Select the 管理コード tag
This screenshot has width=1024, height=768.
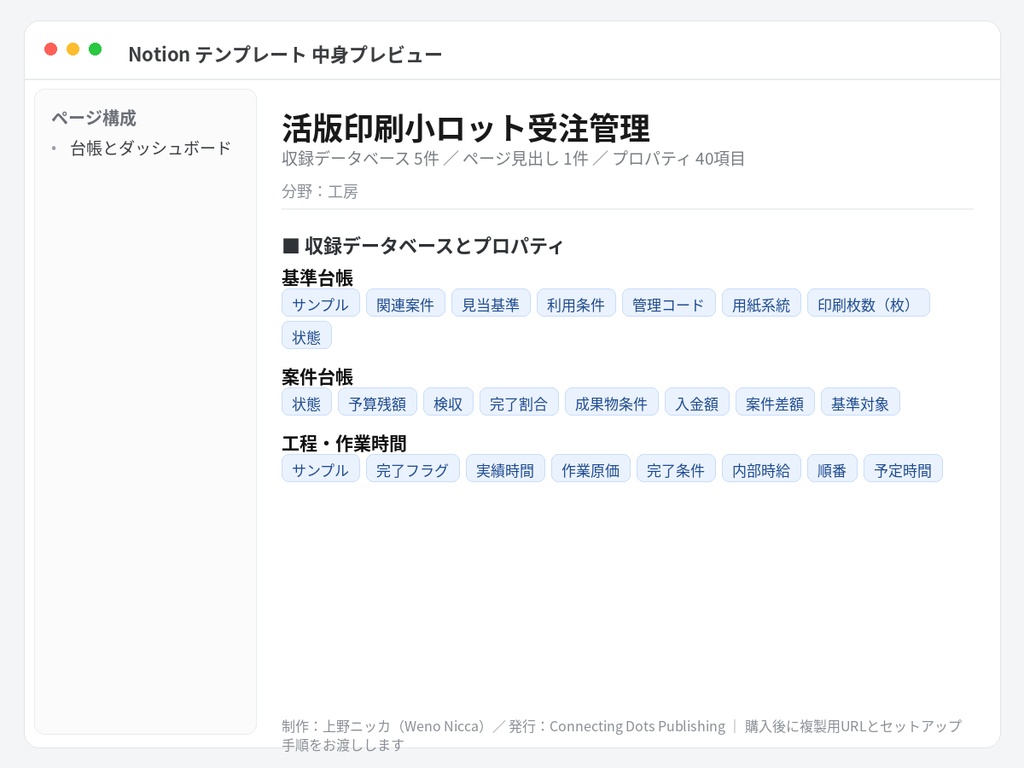669,303
